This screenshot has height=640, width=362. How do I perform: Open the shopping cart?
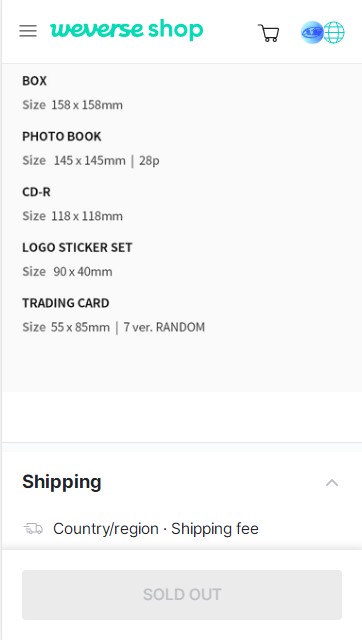[x=269, y=33]
